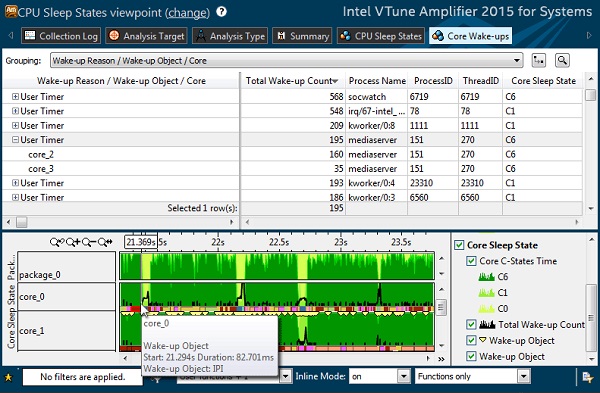600x393 pixels.
Task: Click the left grid pane horizontal scrollbar thumb
Action: click(22, 222)
